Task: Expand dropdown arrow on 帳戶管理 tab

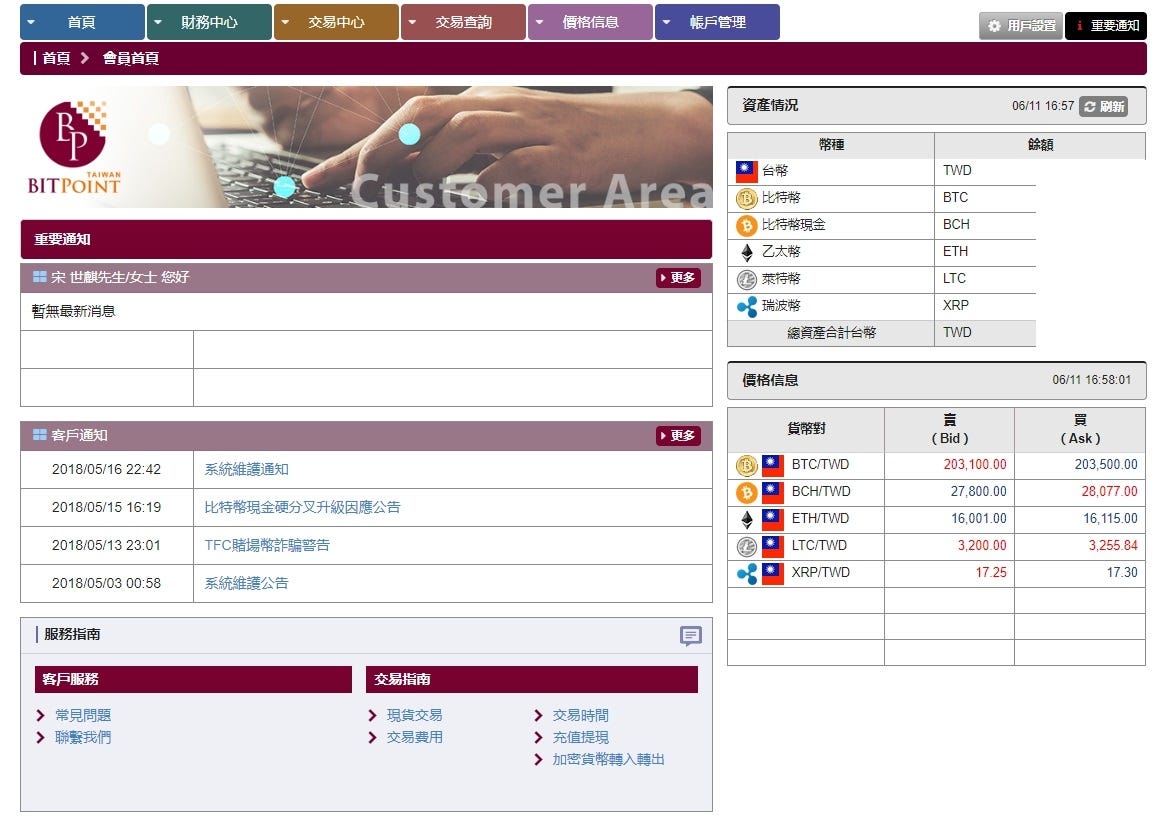Action: tap(667, 22)
